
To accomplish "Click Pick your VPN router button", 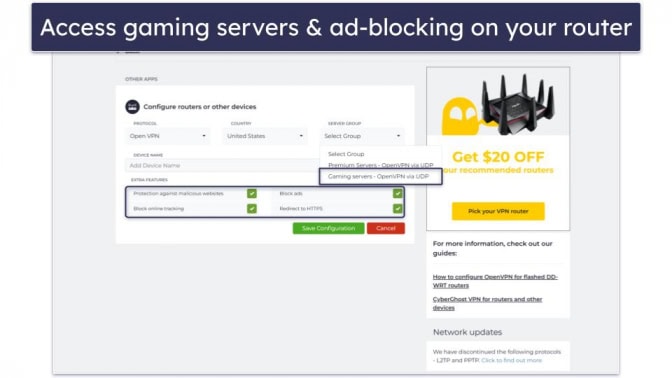I will click(x=498, y=211).
